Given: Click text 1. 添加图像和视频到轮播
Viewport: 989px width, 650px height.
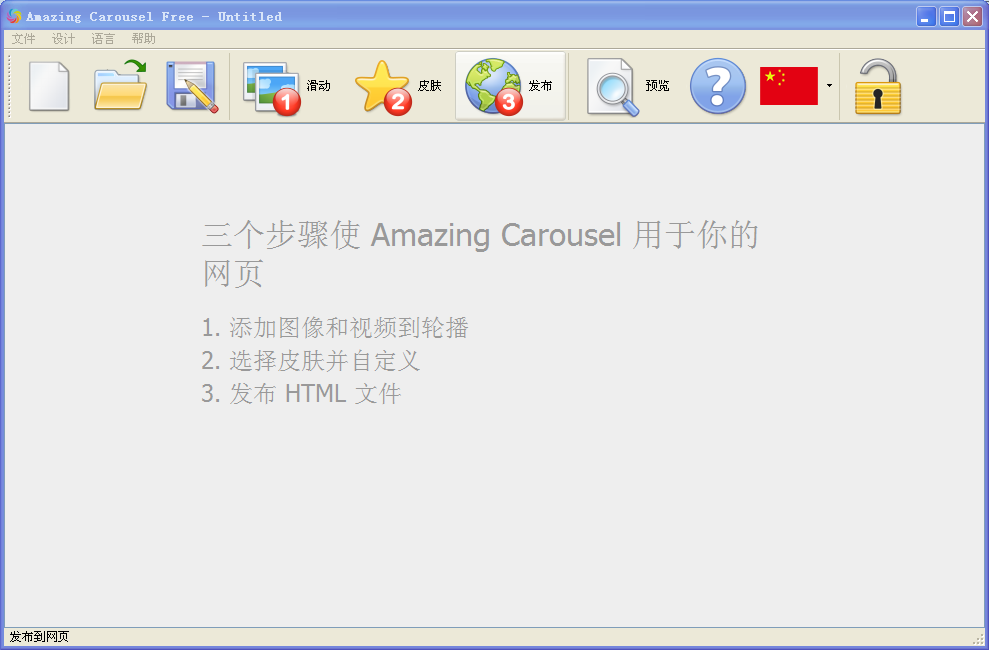Looking at the screenshot, I should coord(335,328).
